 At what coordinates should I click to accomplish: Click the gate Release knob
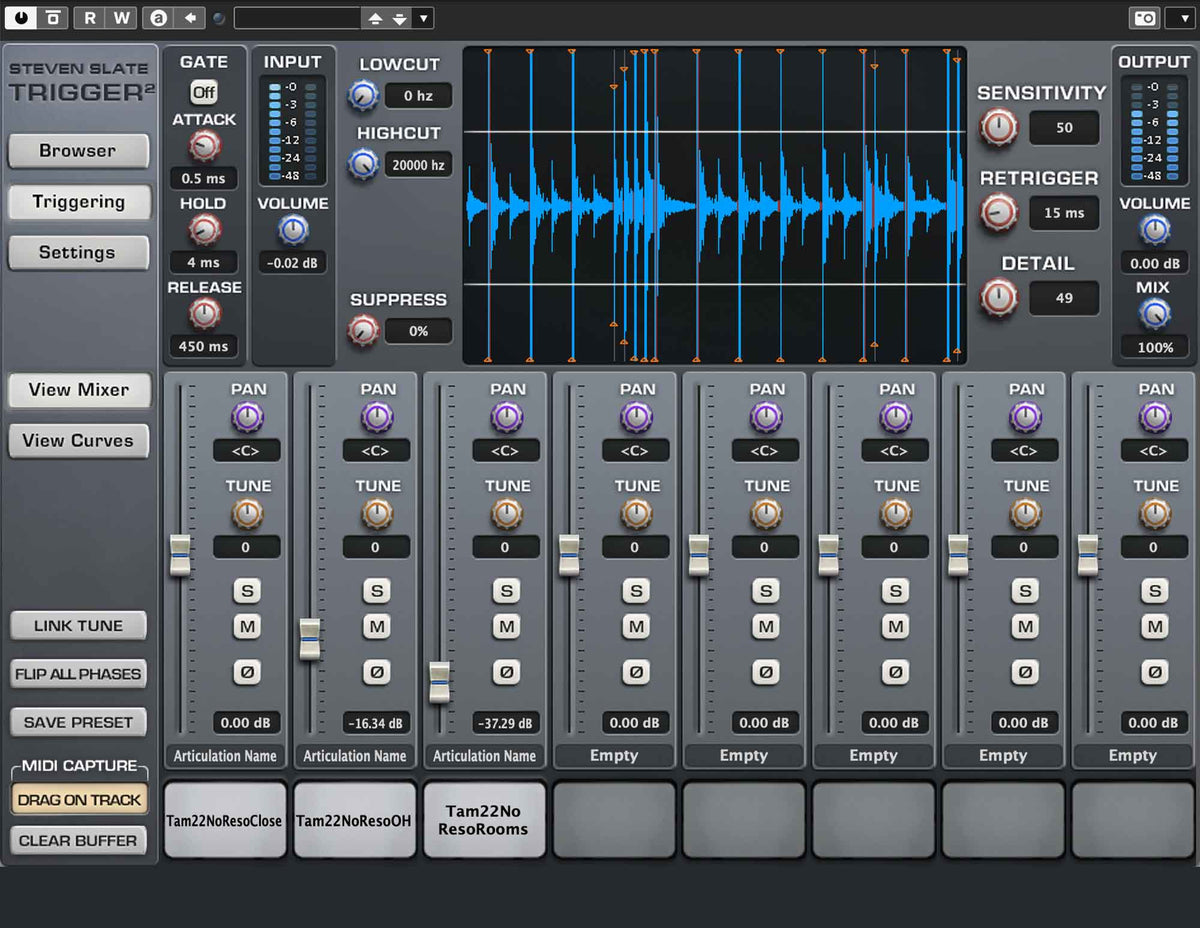pos(204,314)
